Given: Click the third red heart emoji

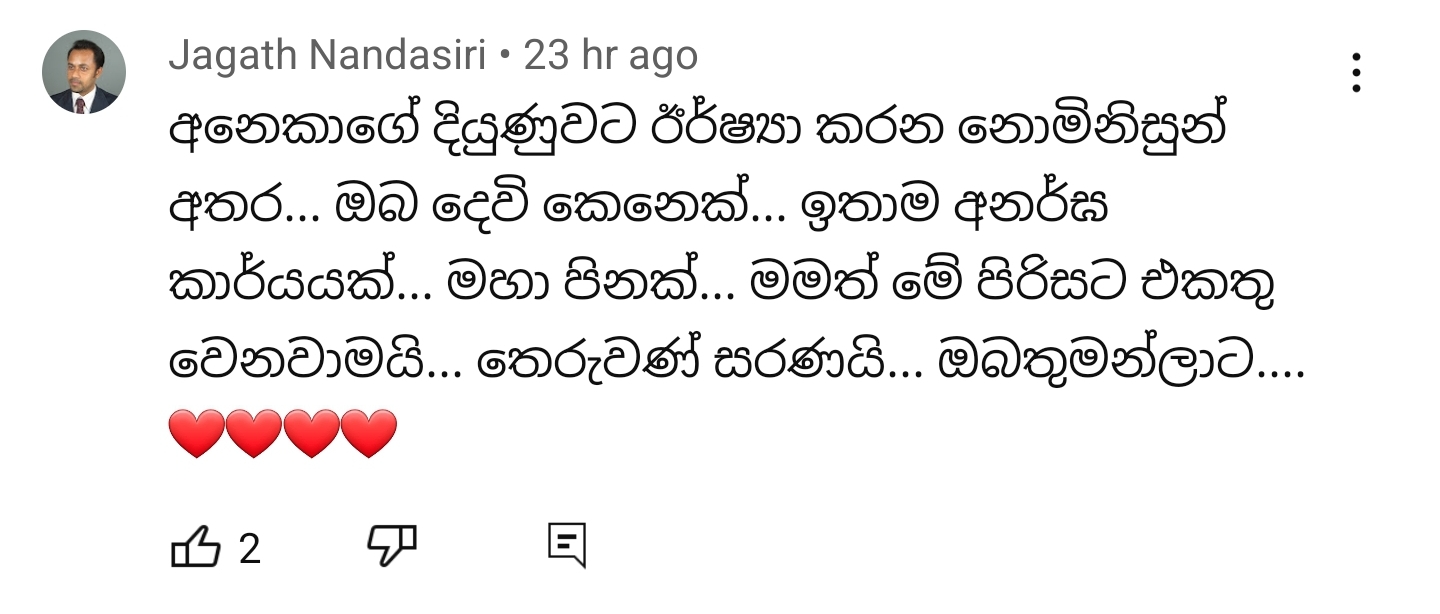Looking at the screenshot, I should click(x=312, y=434).
